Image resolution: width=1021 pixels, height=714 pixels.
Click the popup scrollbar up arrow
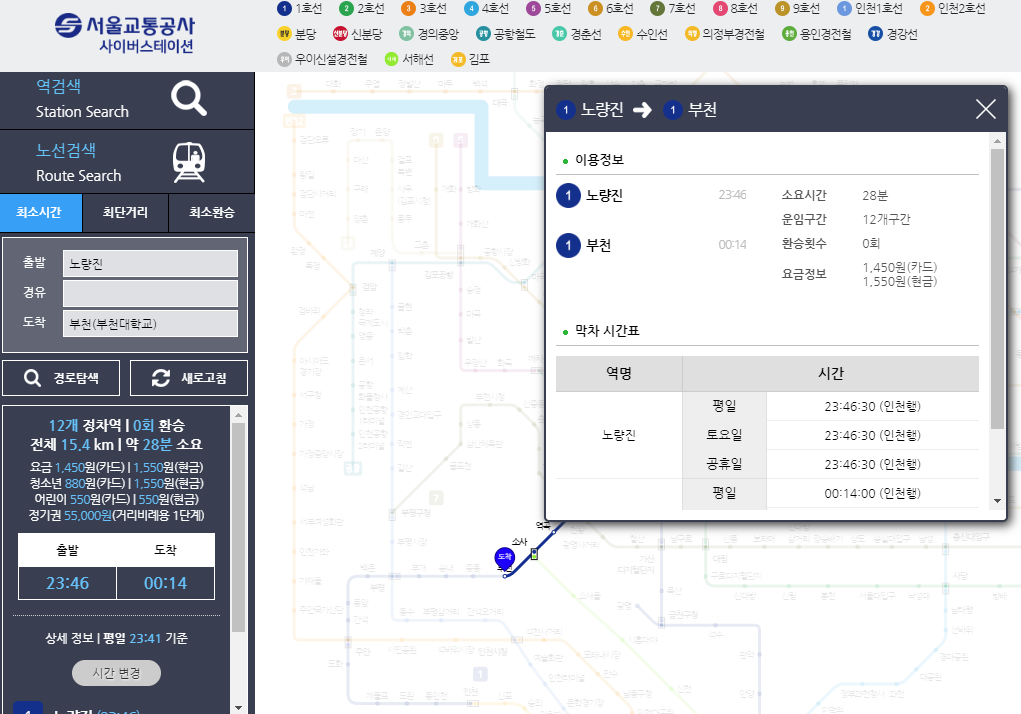(x=997, y=141)
